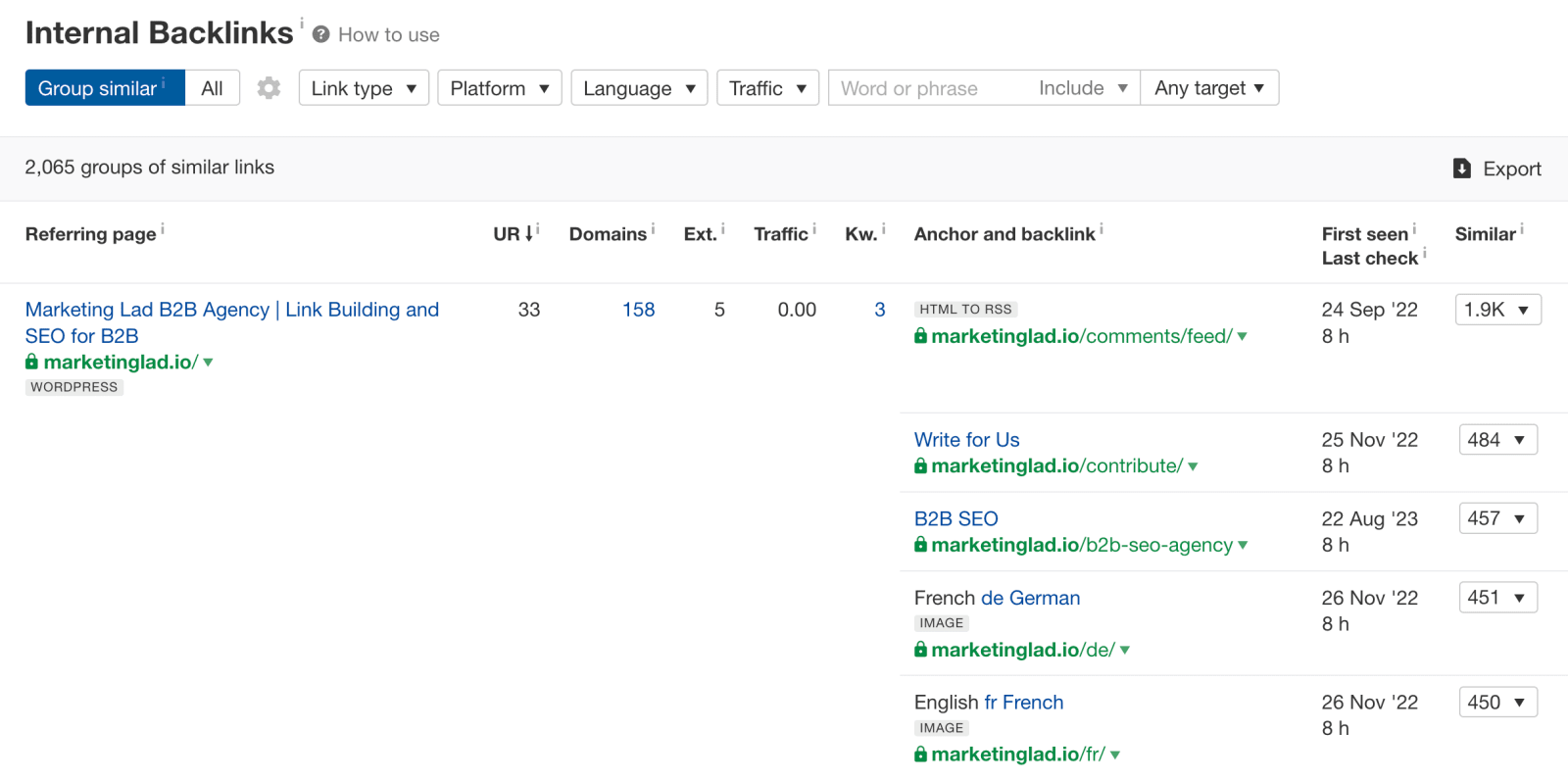Viewport: 1568px width, 779px height.
Task: Expand the 450 similar links dropdown
Action: (1498, 702)
